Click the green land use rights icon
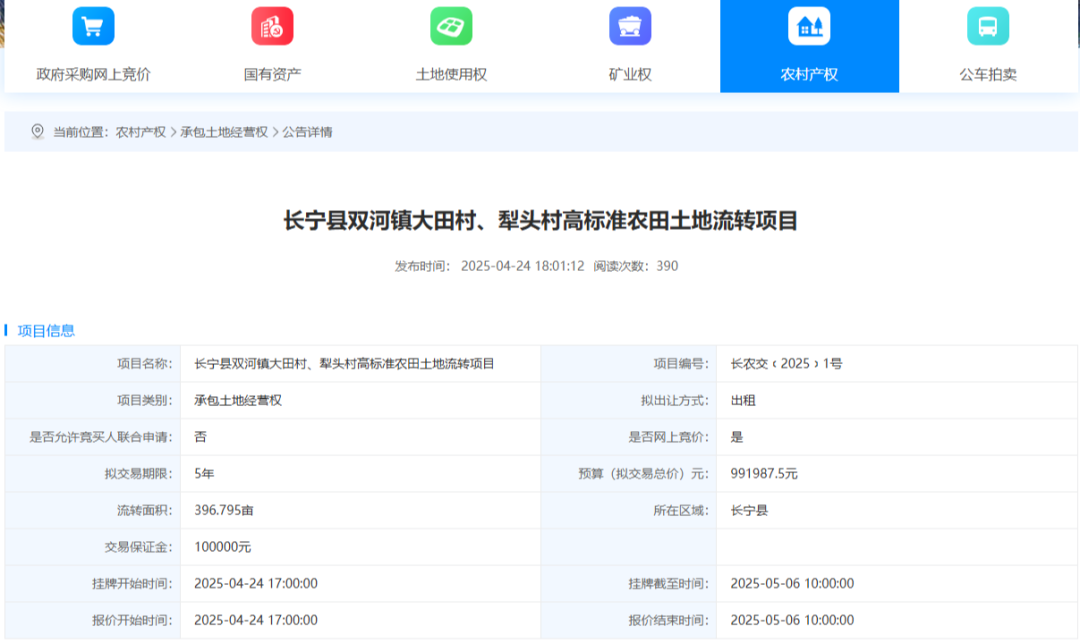 click(451, 27)
